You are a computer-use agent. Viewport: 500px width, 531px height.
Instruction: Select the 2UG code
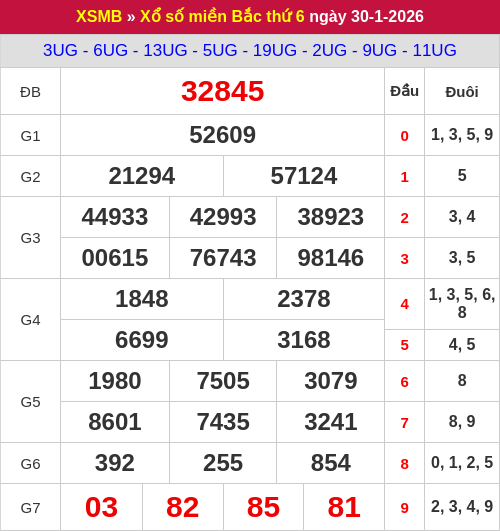(x=329, y=50)
